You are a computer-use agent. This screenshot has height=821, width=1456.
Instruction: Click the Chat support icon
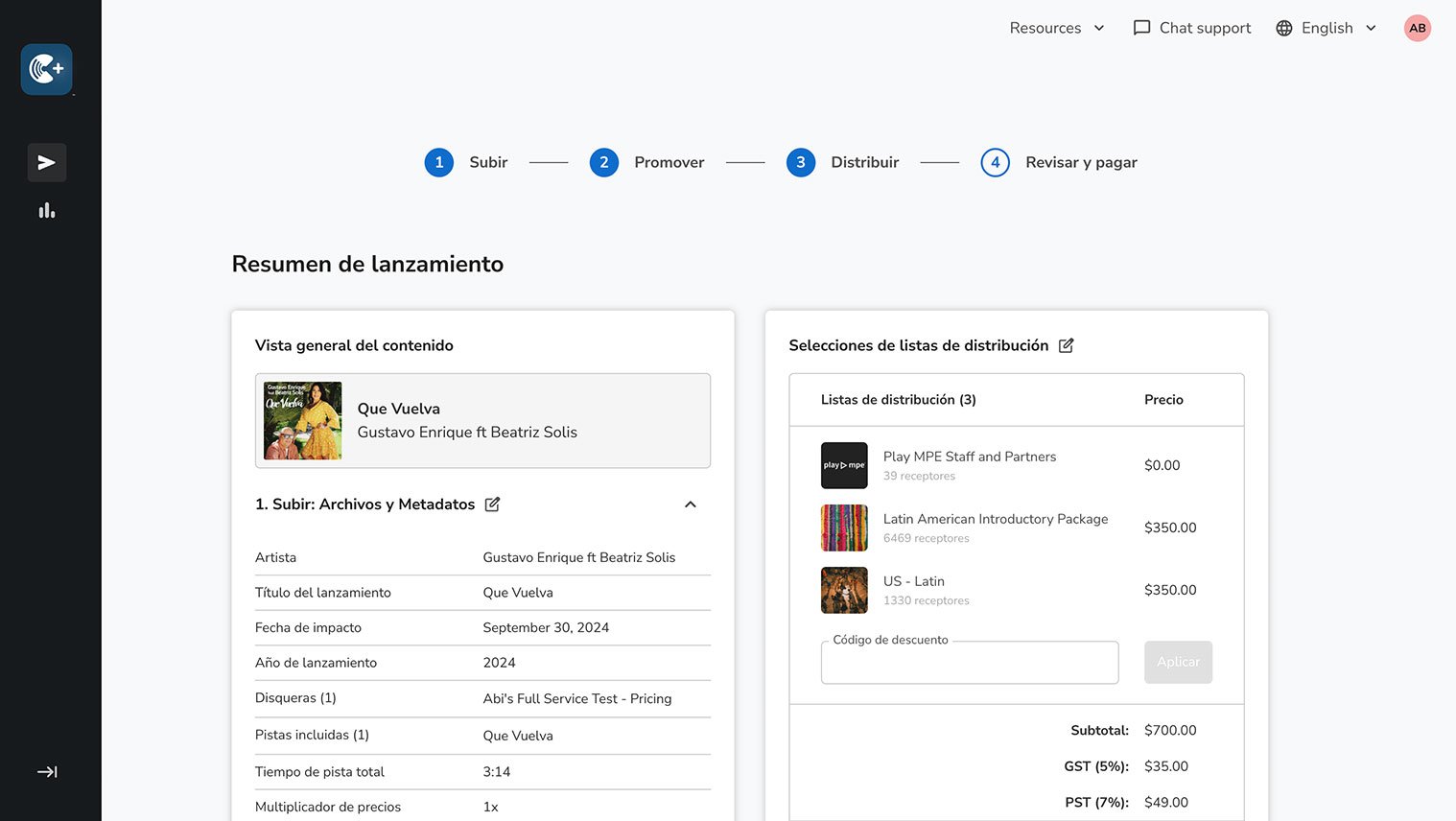(1141, 28)
